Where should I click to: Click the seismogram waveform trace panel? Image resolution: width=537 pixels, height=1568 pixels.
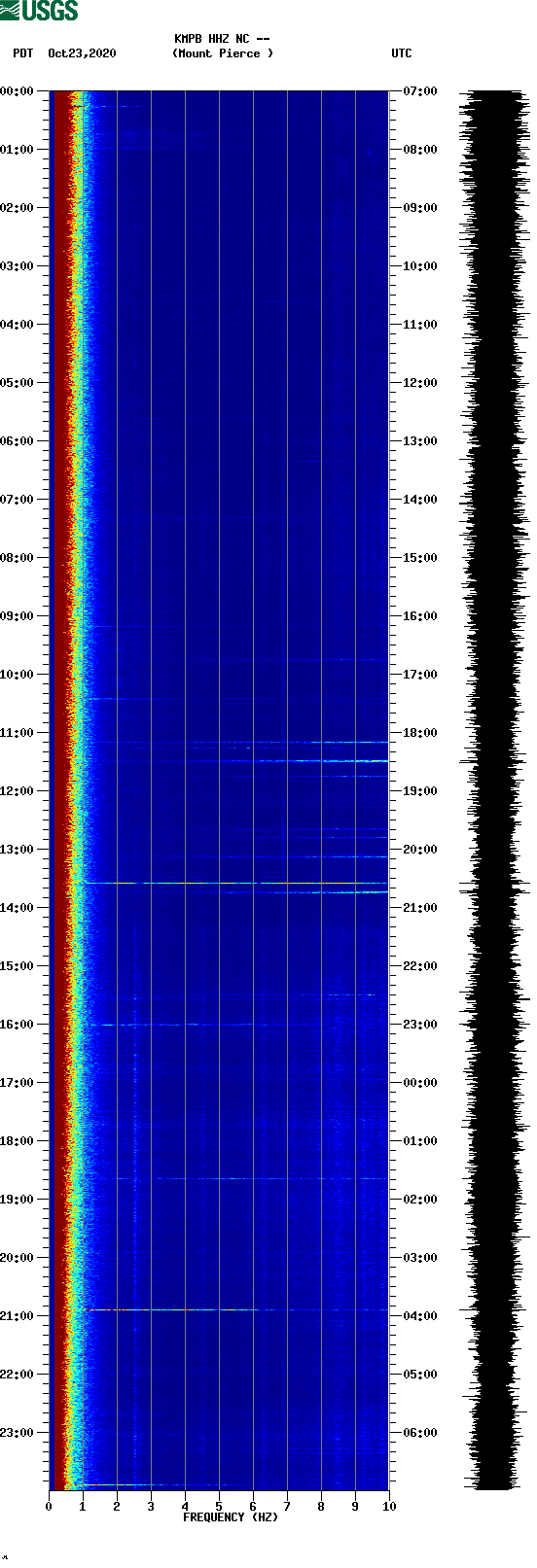pyautogui.click(x=496, y=790)
